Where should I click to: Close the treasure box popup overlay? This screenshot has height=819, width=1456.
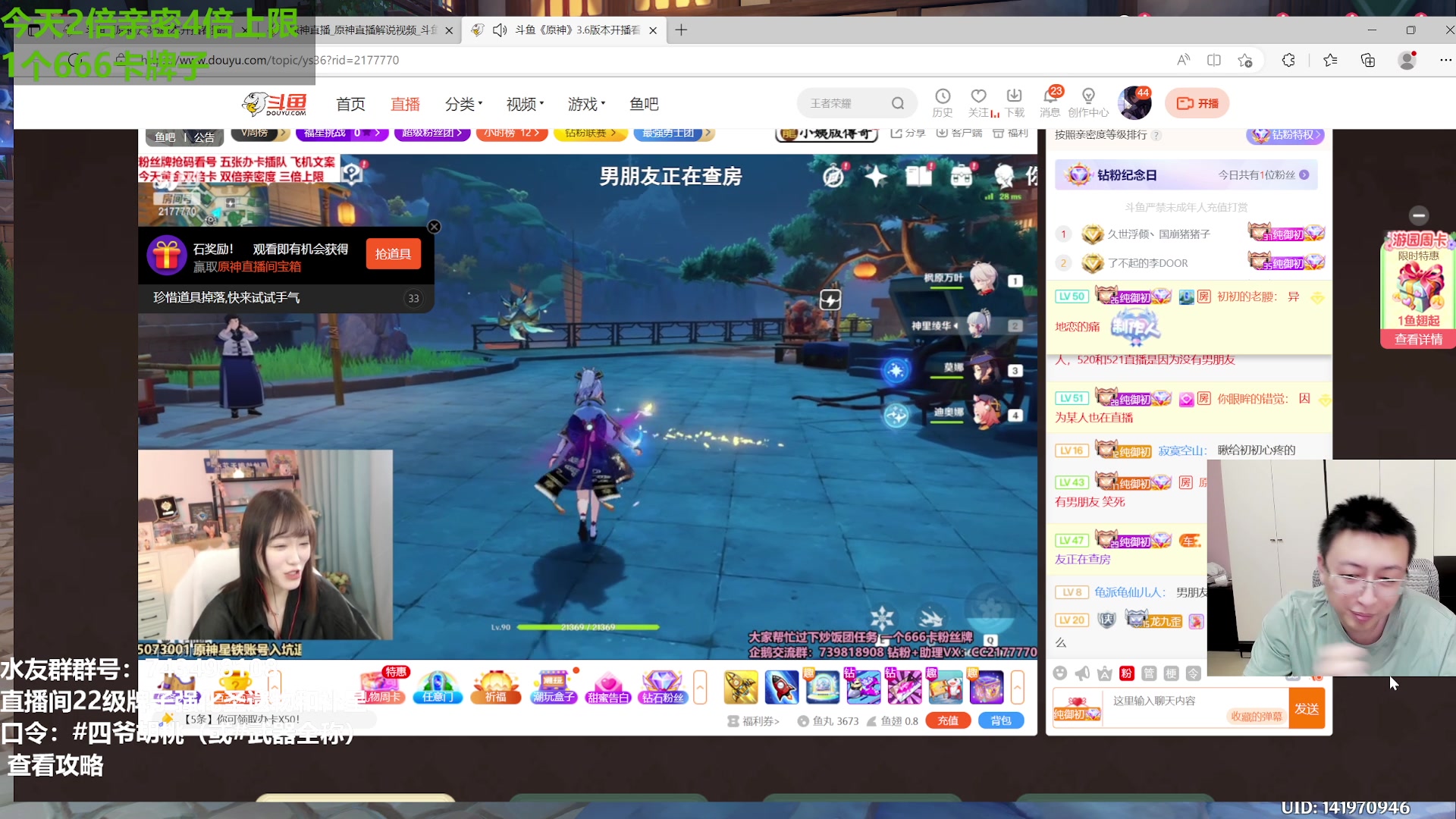pos(434,227)
